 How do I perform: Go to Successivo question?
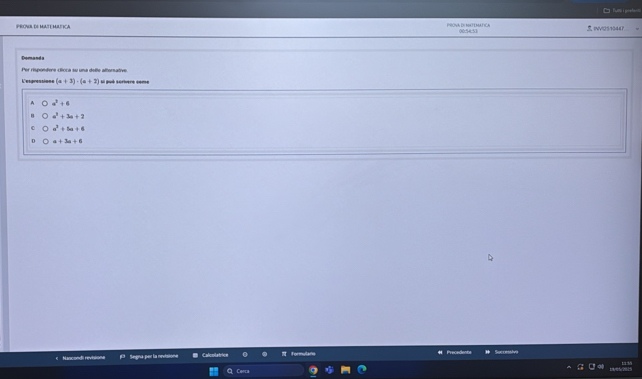(x=502, y=352)
